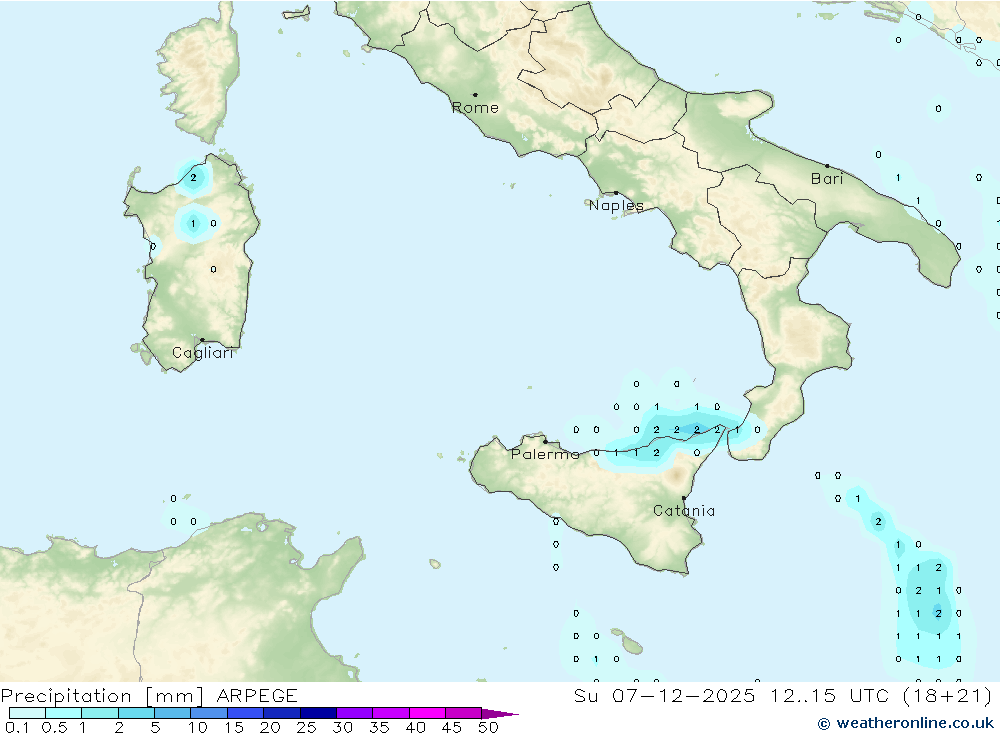The height and width of the screenshot is (733, 1000).
Task: Click the Bari city label
Action: tap(827, 179)
